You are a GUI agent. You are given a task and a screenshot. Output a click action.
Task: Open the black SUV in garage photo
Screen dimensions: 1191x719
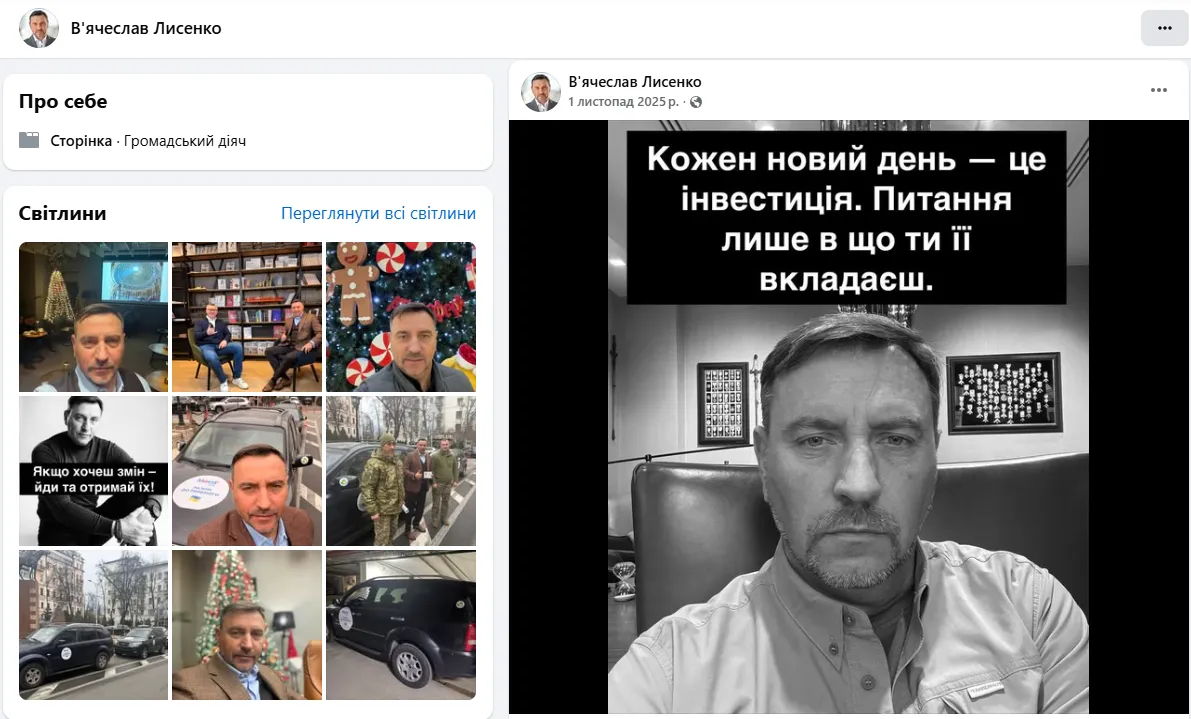pos(401,625)
